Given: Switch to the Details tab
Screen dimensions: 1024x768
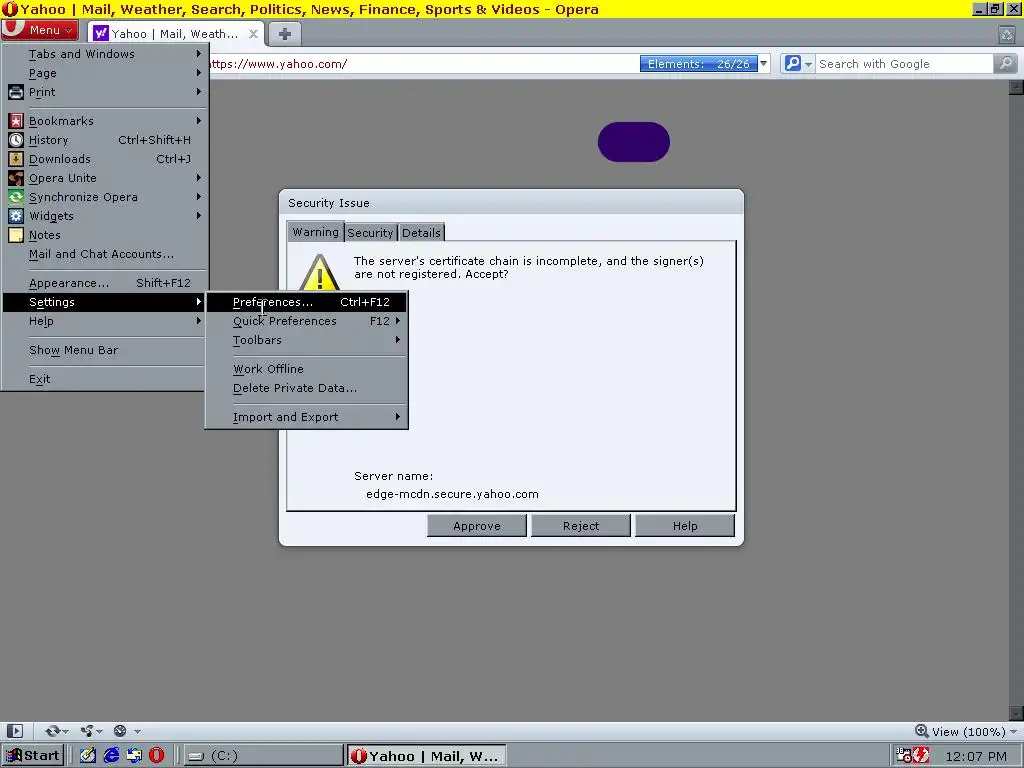Looking at the screenshot, I should [421, 232].
